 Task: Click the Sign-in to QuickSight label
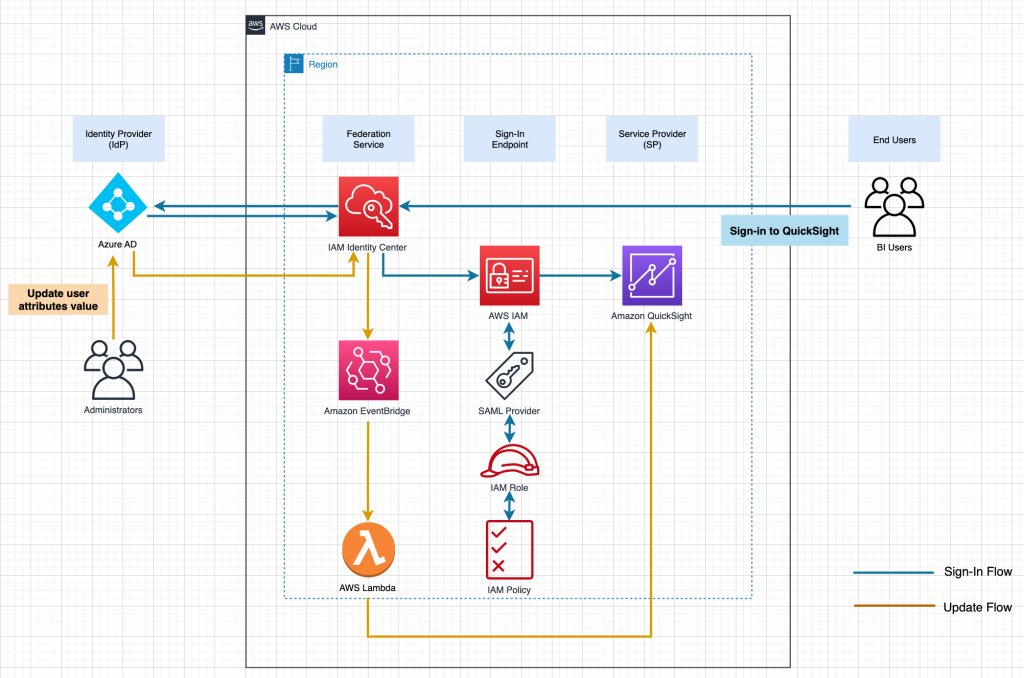coord(784,230)
